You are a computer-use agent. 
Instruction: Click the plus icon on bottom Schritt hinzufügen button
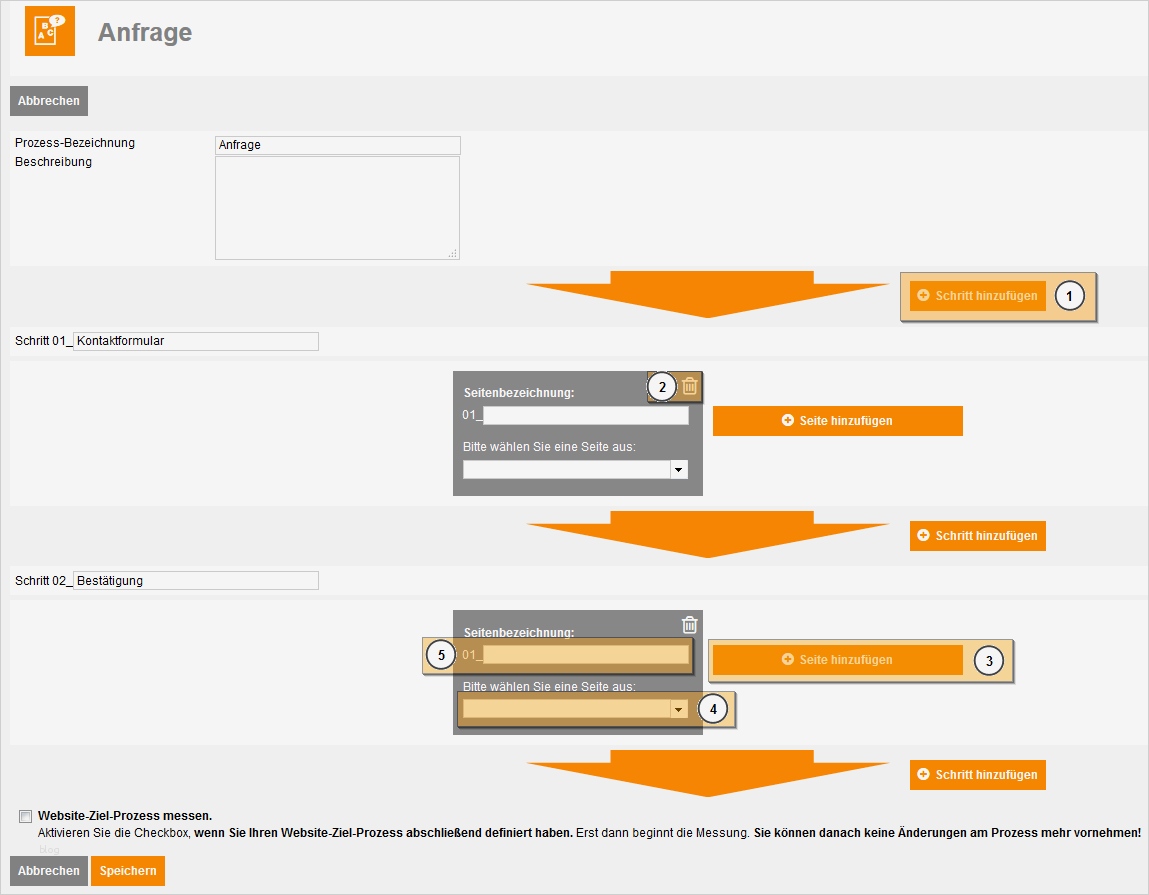[923, 775]
